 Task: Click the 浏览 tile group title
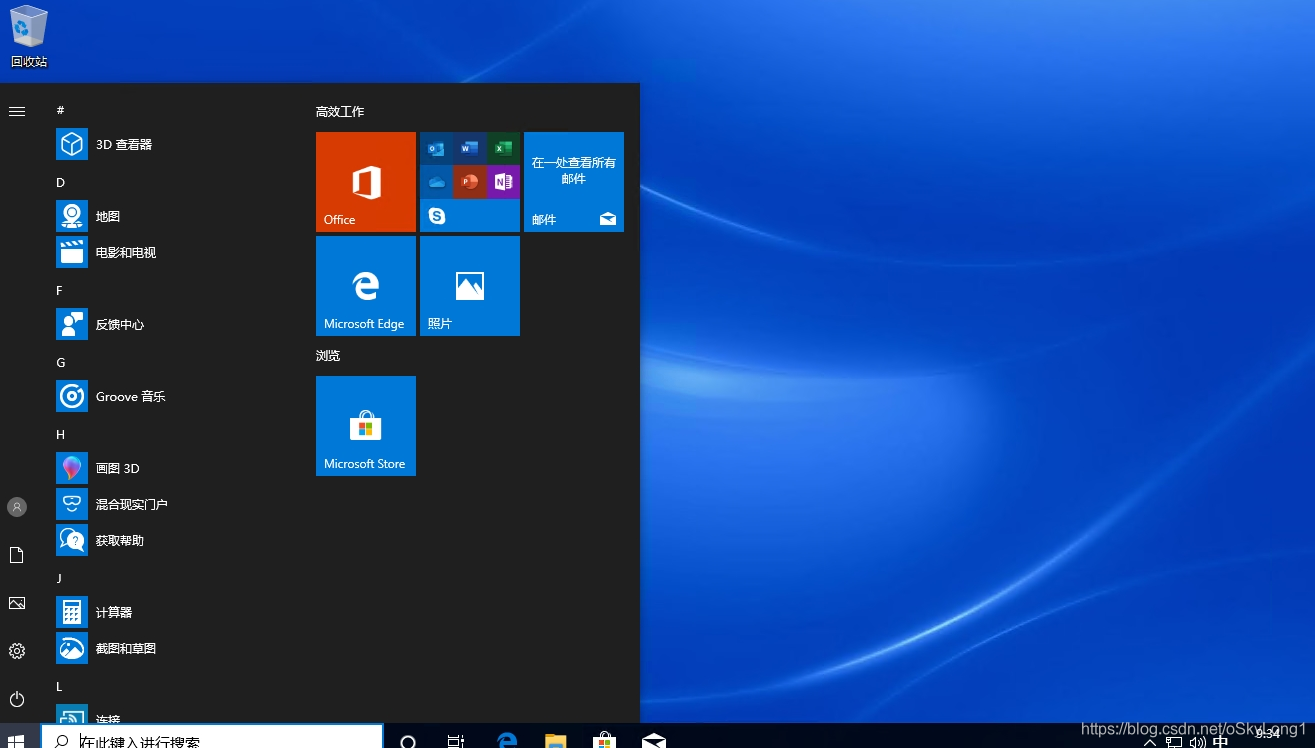328,356
